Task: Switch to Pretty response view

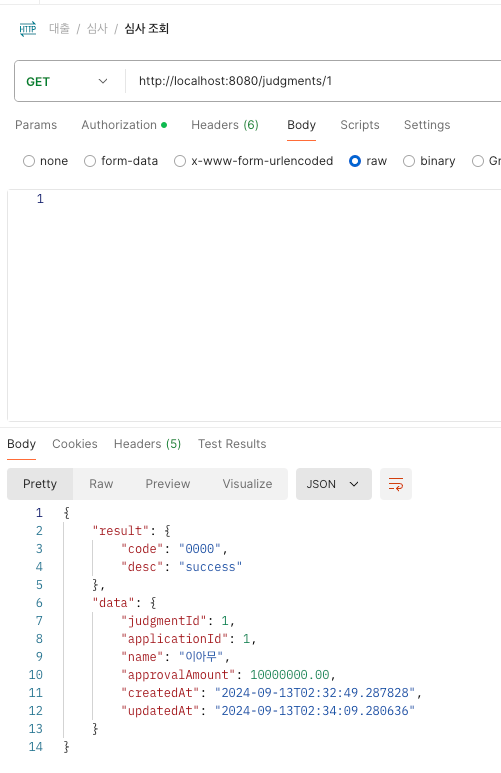Action: pyautogui.click(x=40, y=484)
